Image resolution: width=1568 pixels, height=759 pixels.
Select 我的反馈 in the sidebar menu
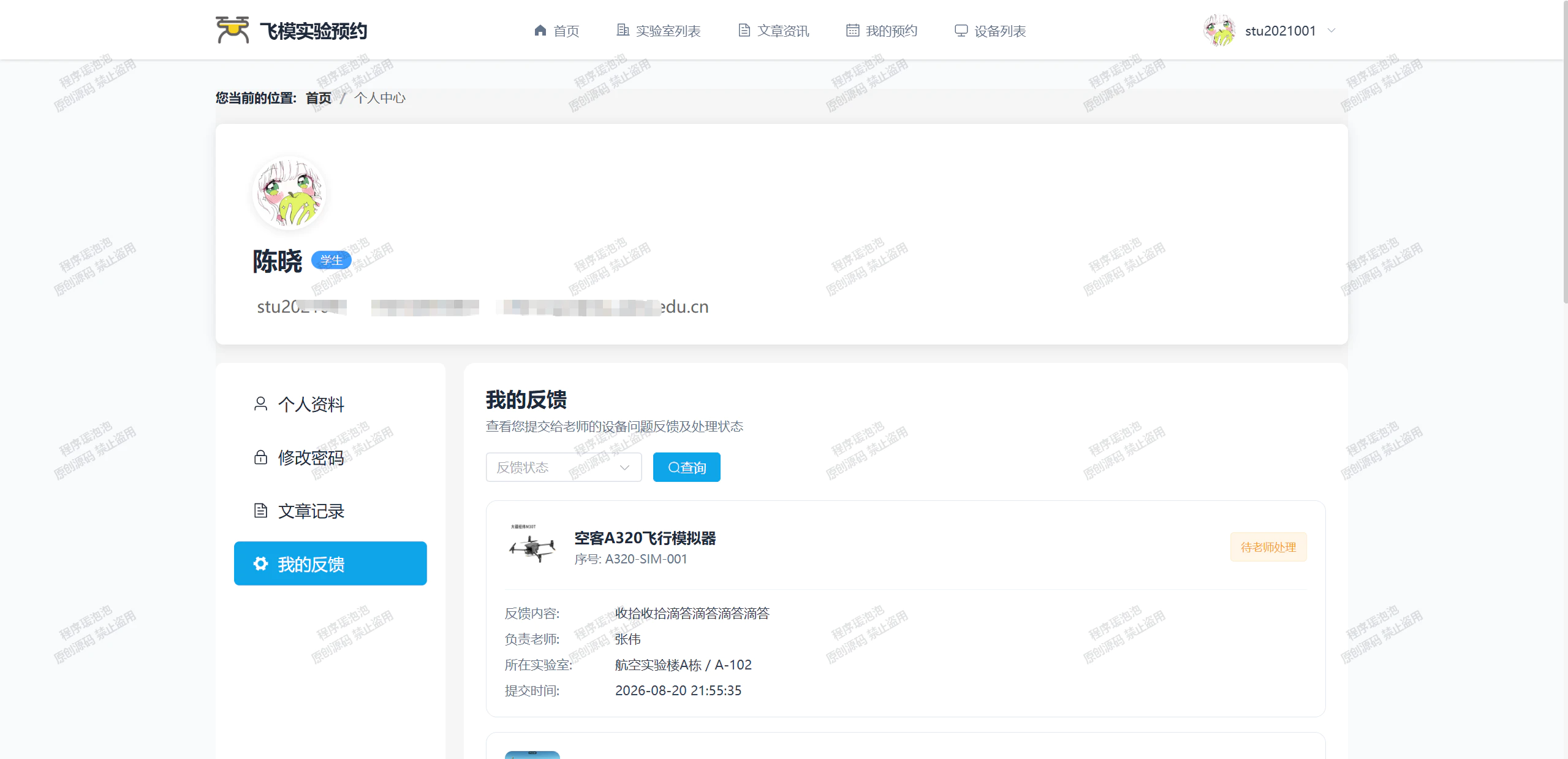point(330,564)
